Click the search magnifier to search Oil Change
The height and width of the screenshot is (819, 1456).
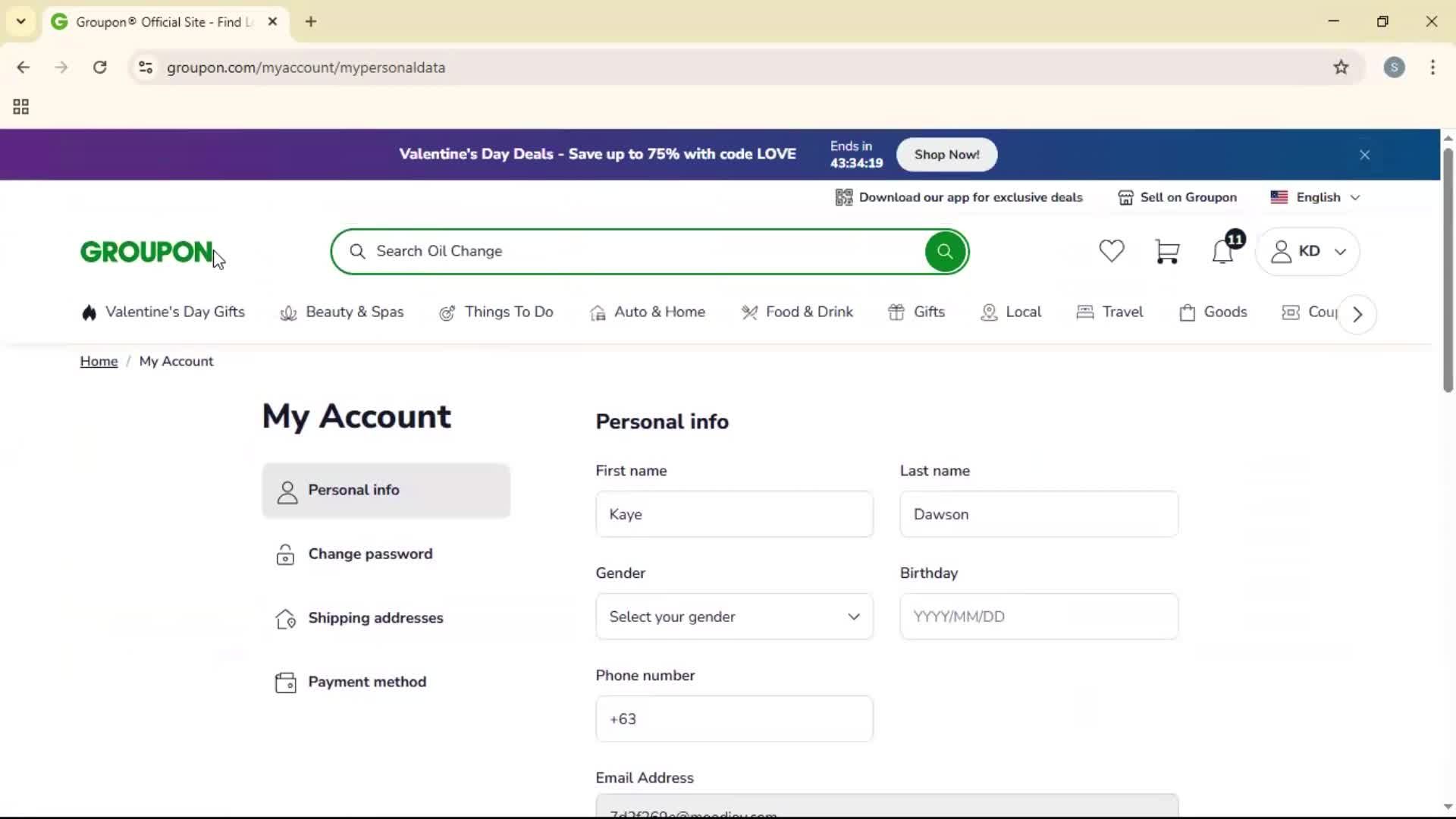943,251
